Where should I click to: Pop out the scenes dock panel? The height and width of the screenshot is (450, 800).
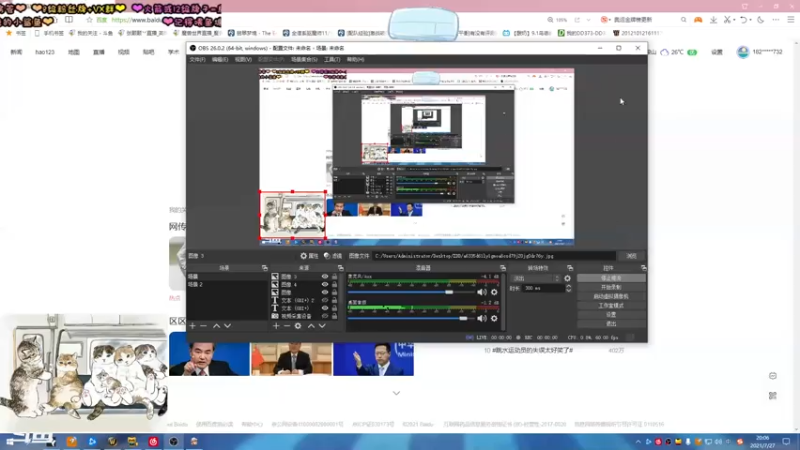point(264,268)
